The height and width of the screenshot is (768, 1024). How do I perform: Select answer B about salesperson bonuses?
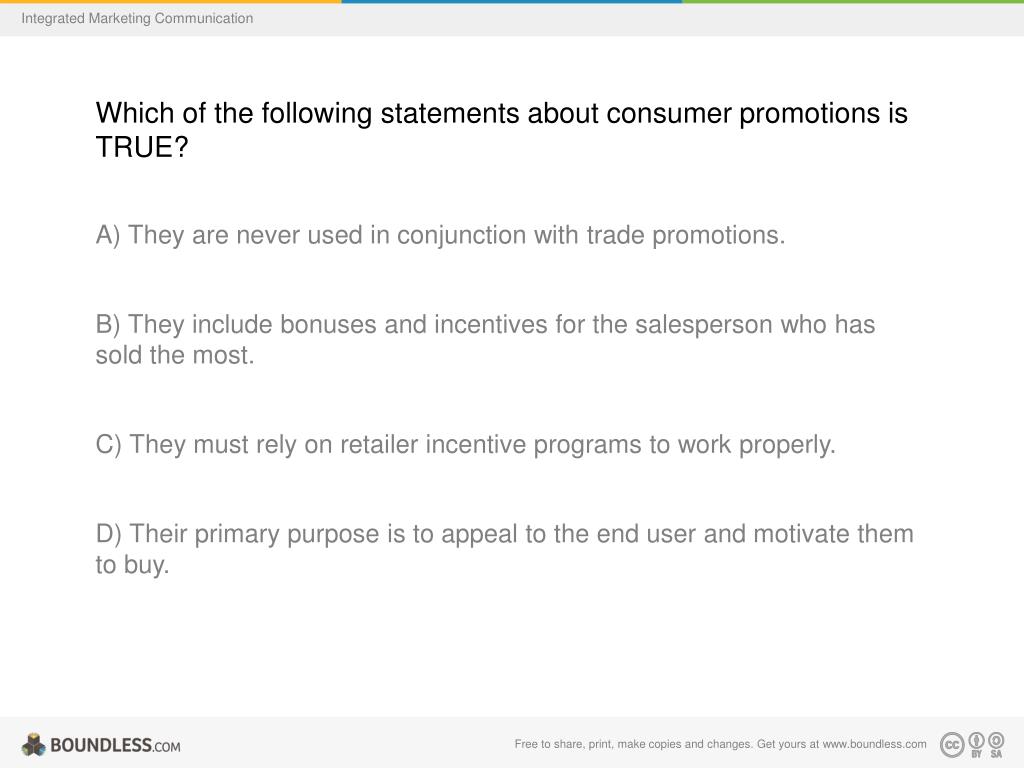(485, 340)
